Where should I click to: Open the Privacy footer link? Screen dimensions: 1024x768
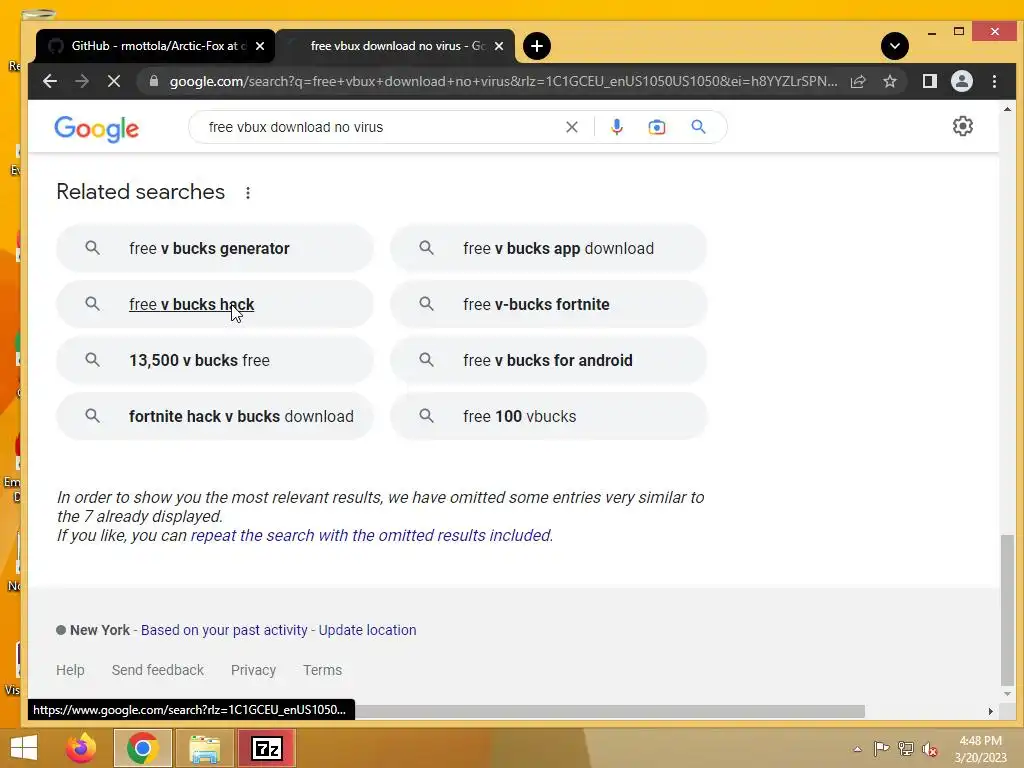coord(253,670)
